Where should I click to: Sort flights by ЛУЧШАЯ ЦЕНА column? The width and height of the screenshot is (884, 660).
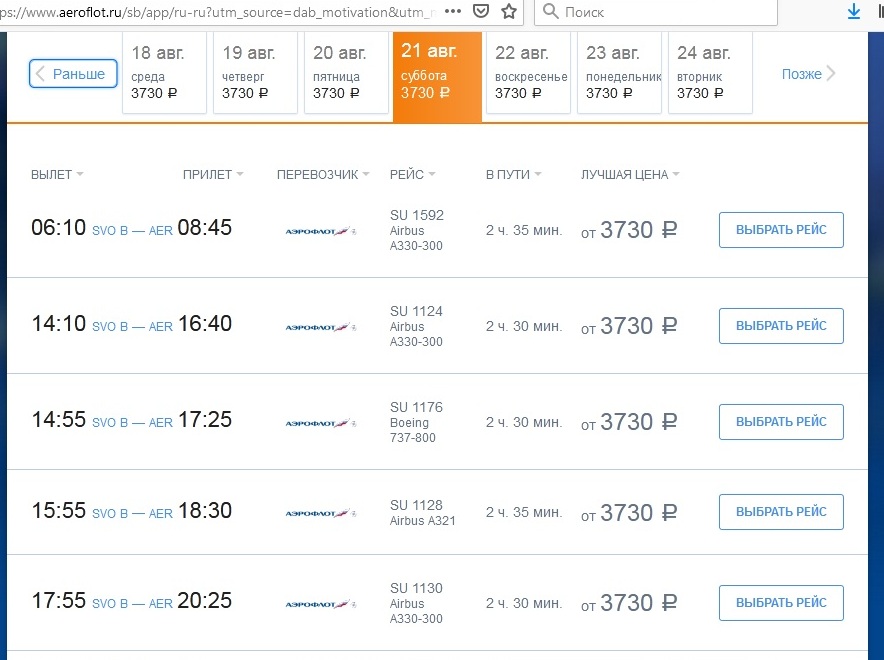[630, 174]
